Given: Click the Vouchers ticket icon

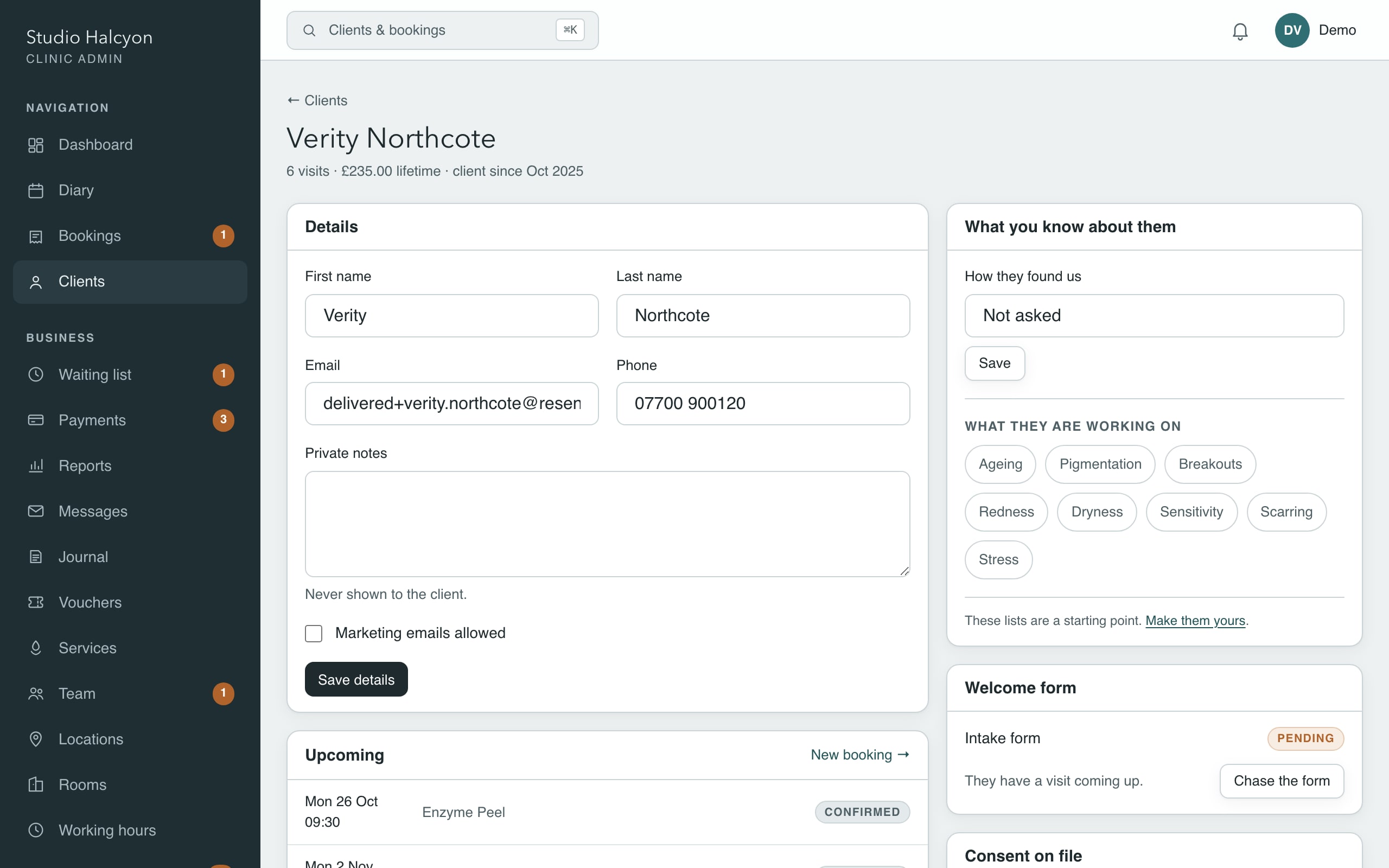Looking at the screenshot, I should [36, 602].
